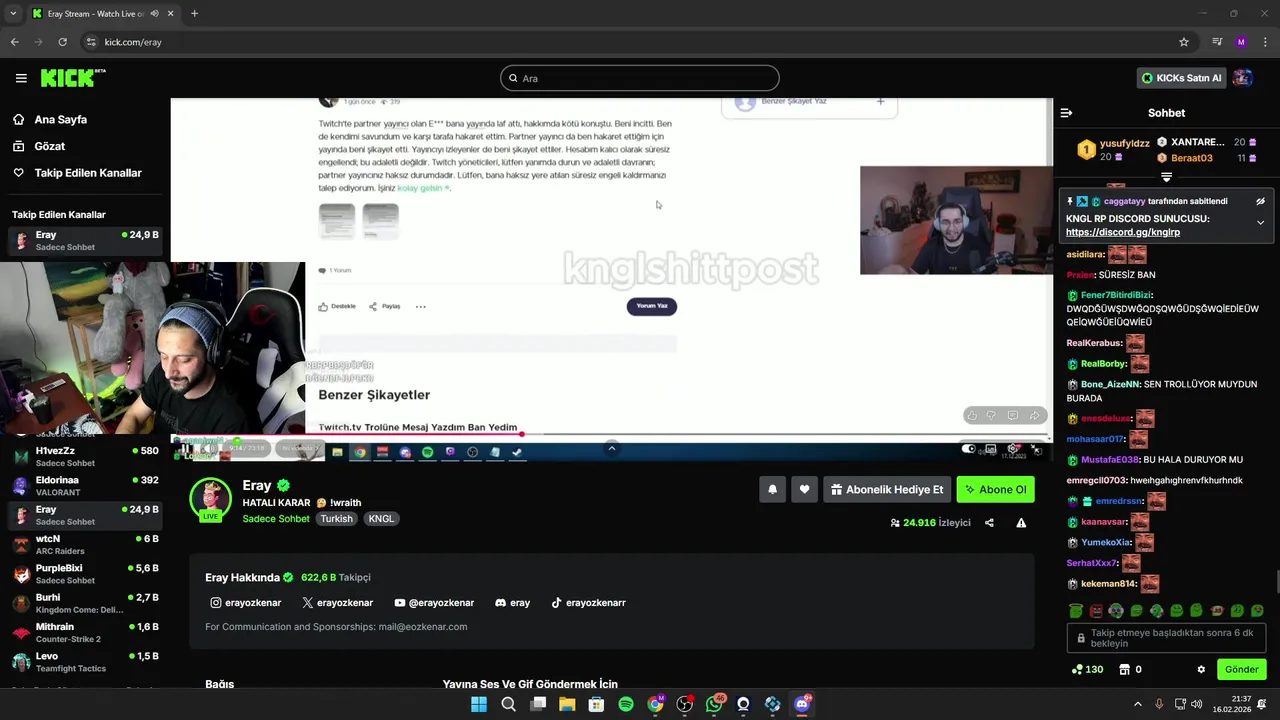Click Abonelik Hediye Et button
Viewport: 1280px width, 720px height.
pyautogui.click(x=886, y=489)
